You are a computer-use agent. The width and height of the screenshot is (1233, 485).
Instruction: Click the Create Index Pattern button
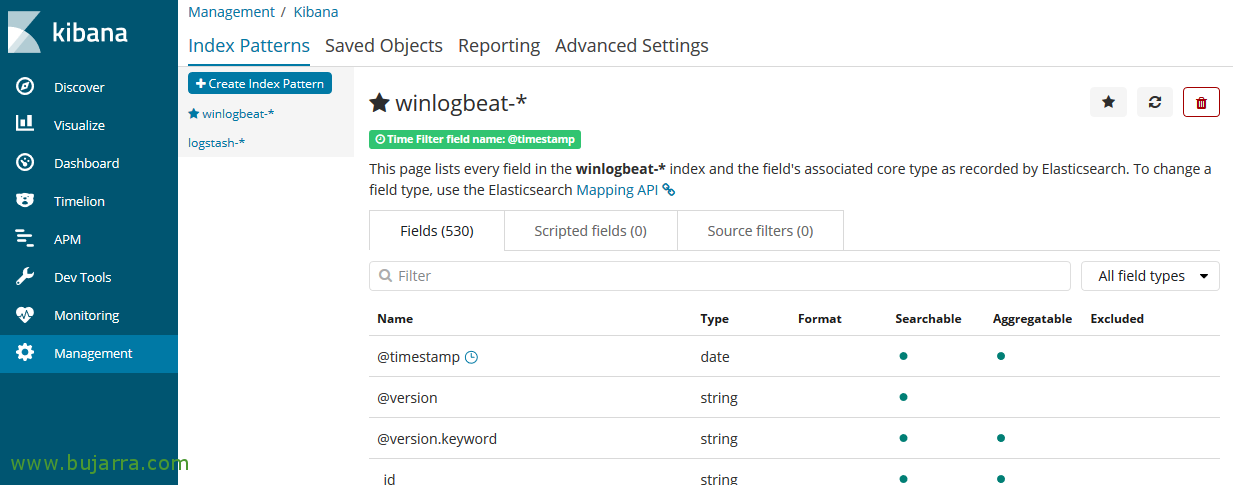(260, 84)
